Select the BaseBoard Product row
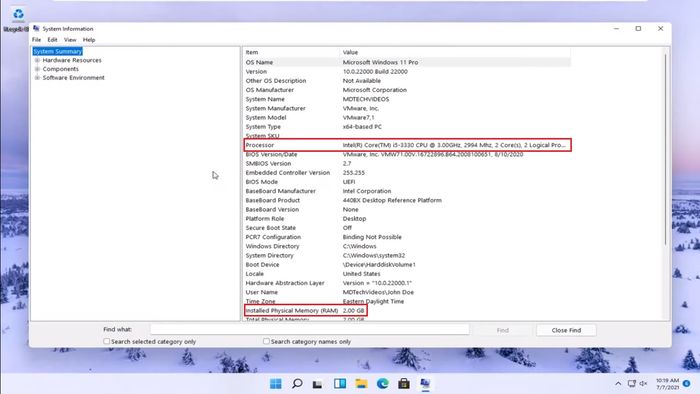 pos(407,200)
